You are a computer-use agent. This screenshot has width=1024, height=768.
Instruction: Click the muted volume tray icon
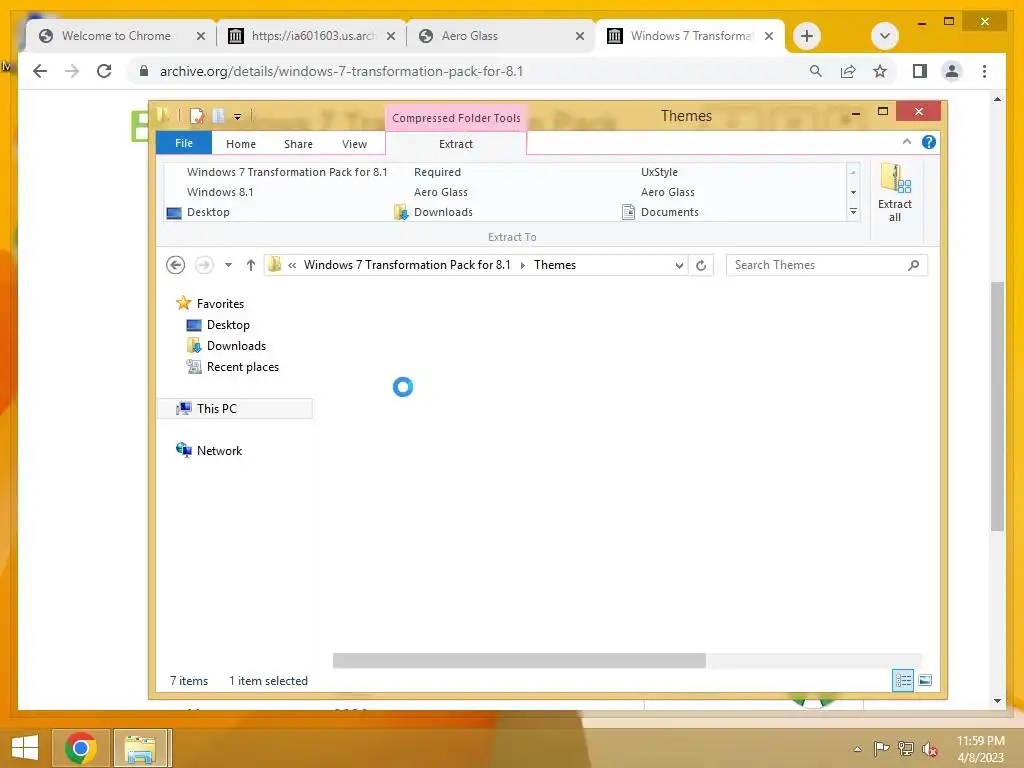coord(929,749)
